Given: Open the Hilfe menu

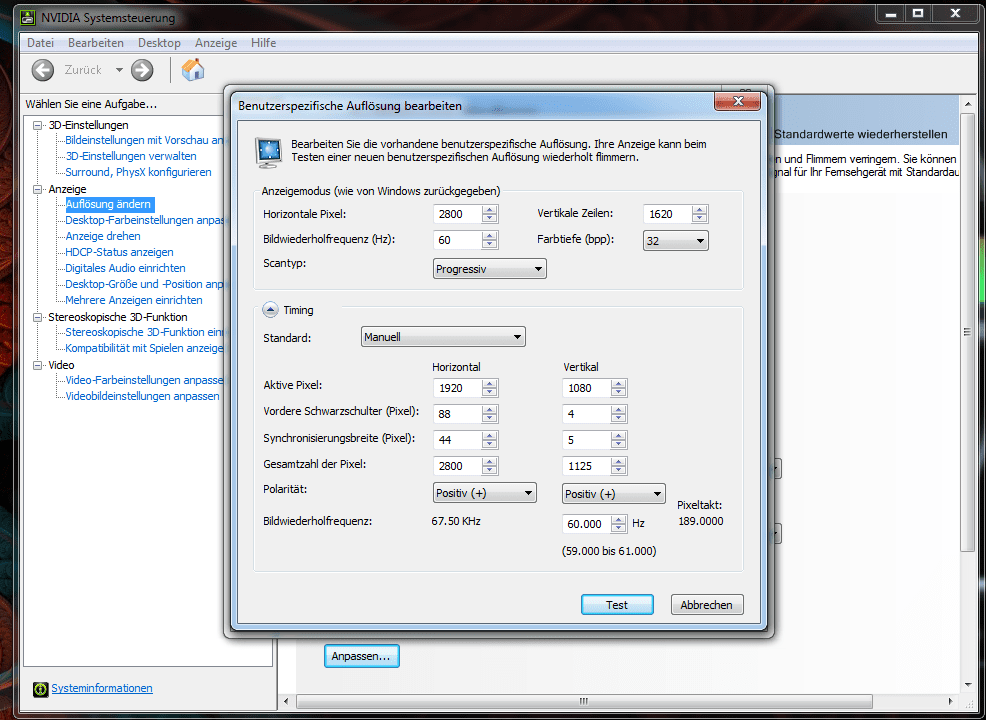Looking at the screenshot, I should coord(263,43).
